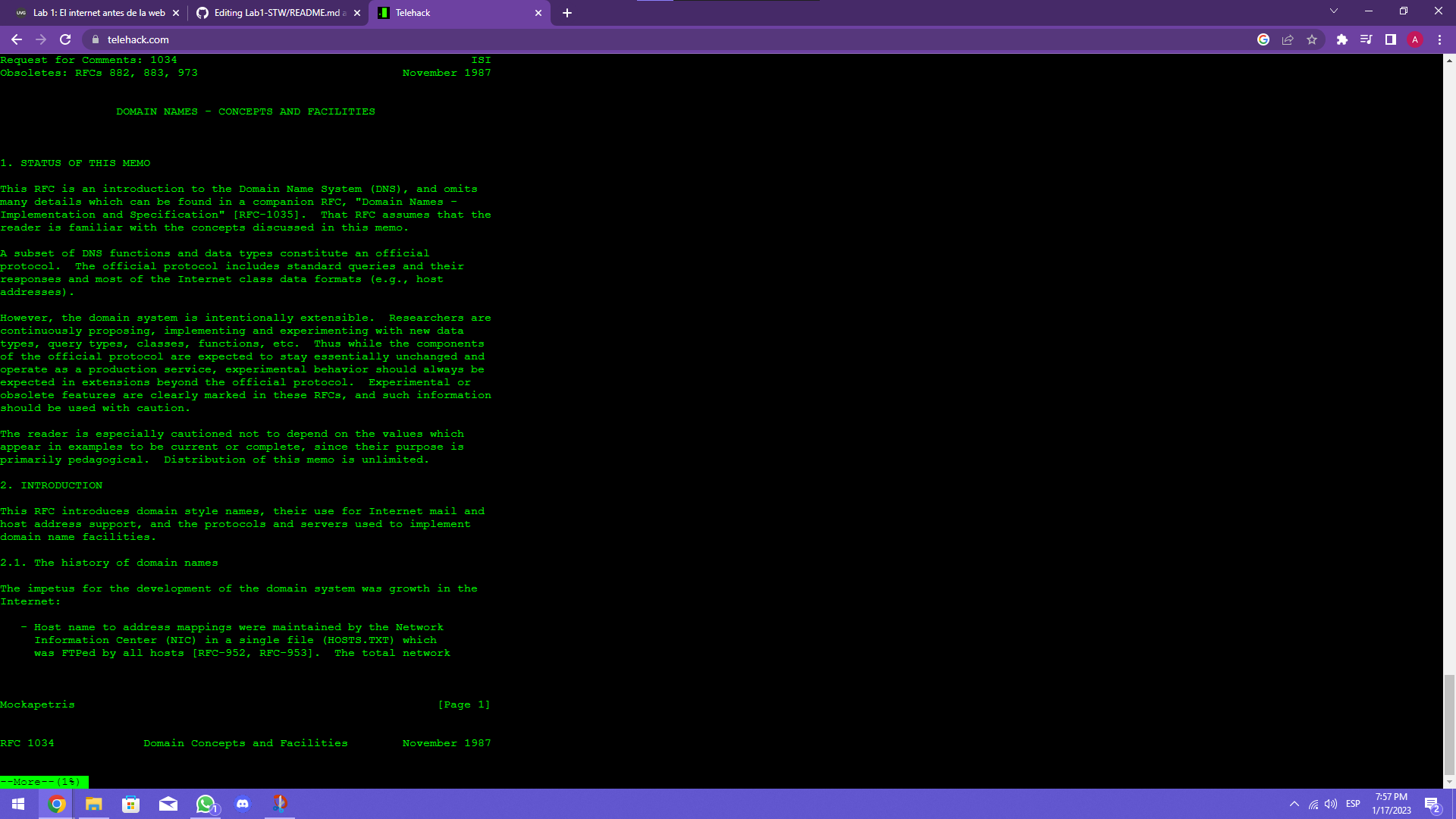Toggle the volume speaker icon
1456x819 pixels.
(1331, 804)
